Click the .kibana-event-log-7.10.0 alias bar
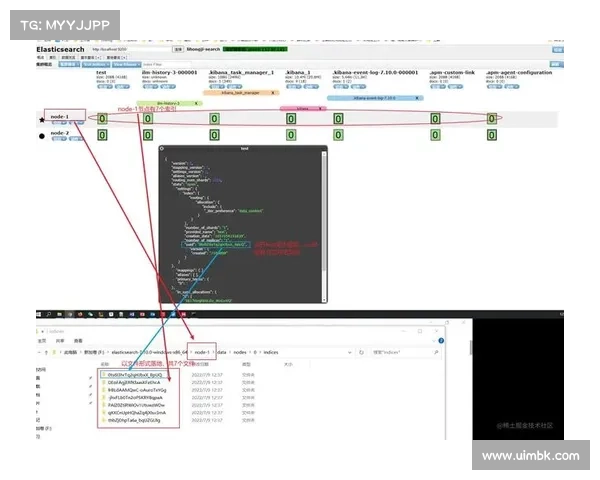600x480 pixels. pyautogui.click(x=375, y=98)
